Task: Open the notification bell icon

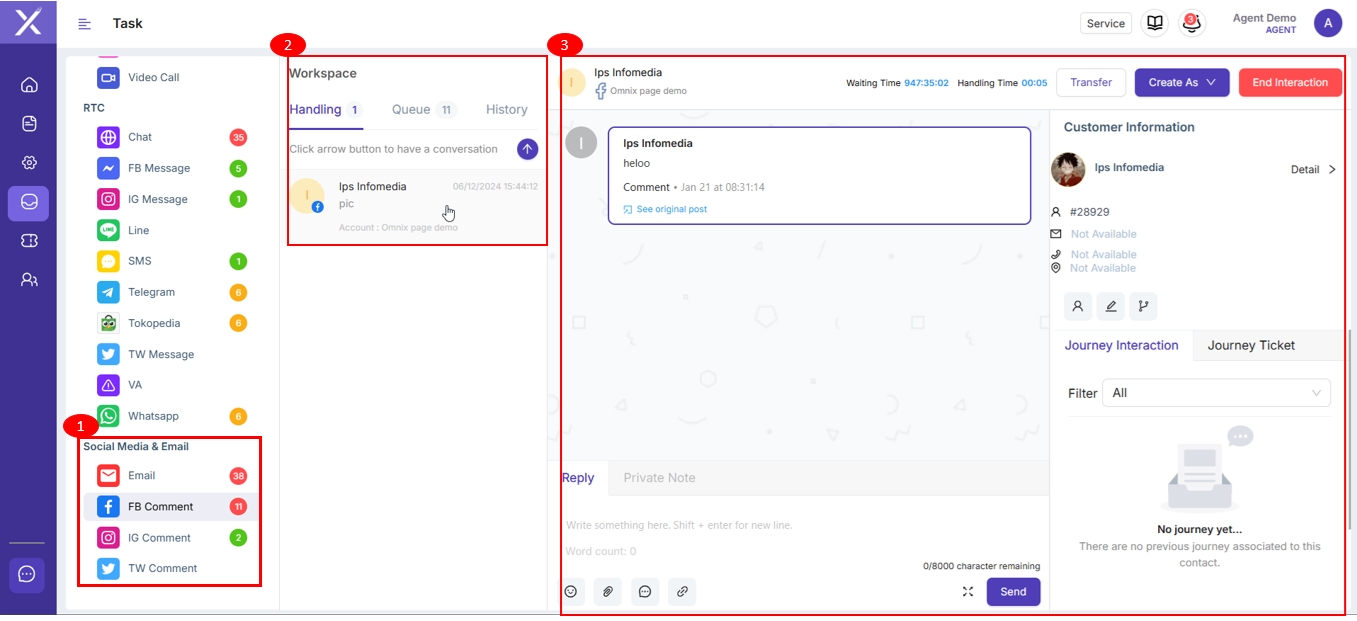Action: point(1191,23)
